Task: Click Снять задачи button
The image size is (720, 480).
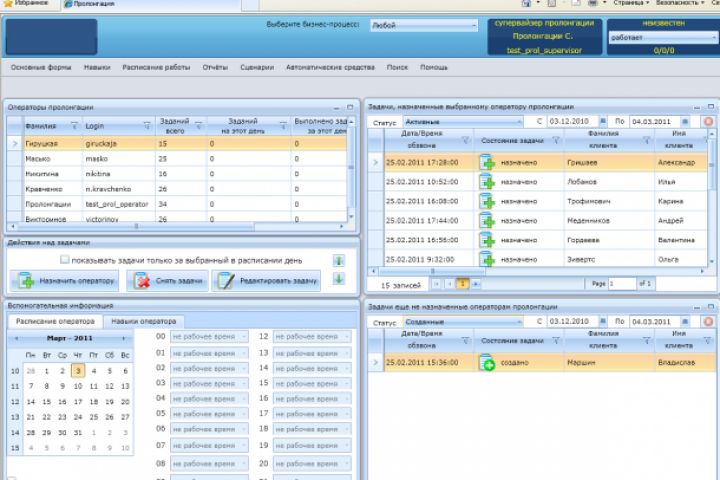Action: coord(166,281)
